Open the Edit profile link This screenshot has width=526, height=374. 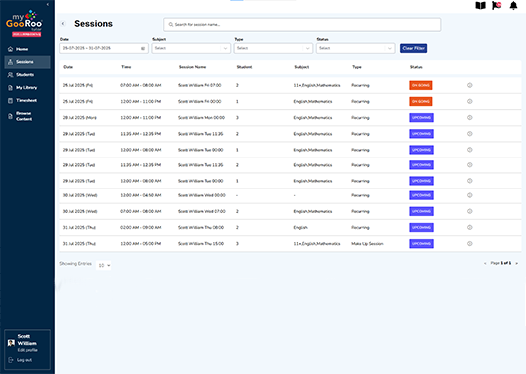tap(28, 350)
